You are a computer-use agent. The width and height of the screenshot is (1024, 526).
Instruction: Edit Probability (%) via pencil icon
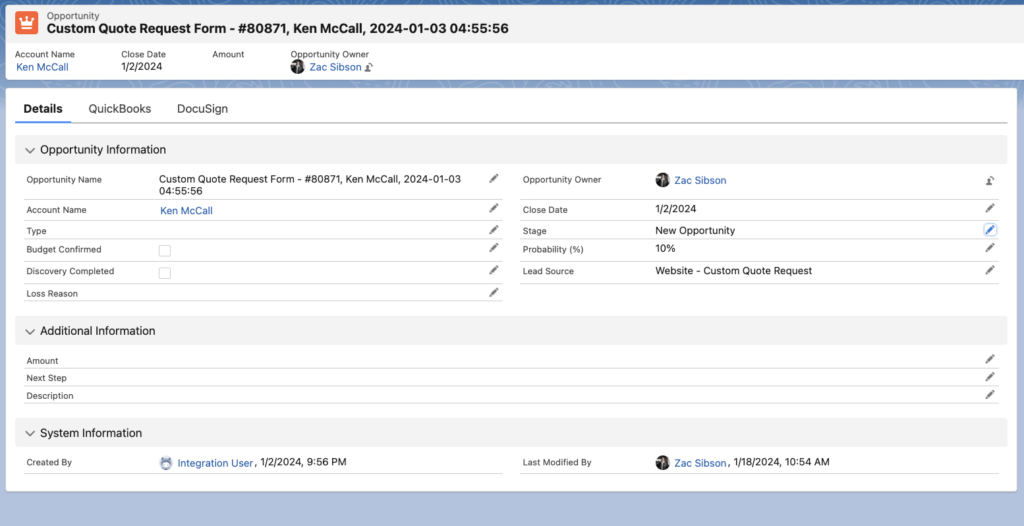(x=990, y=248)
